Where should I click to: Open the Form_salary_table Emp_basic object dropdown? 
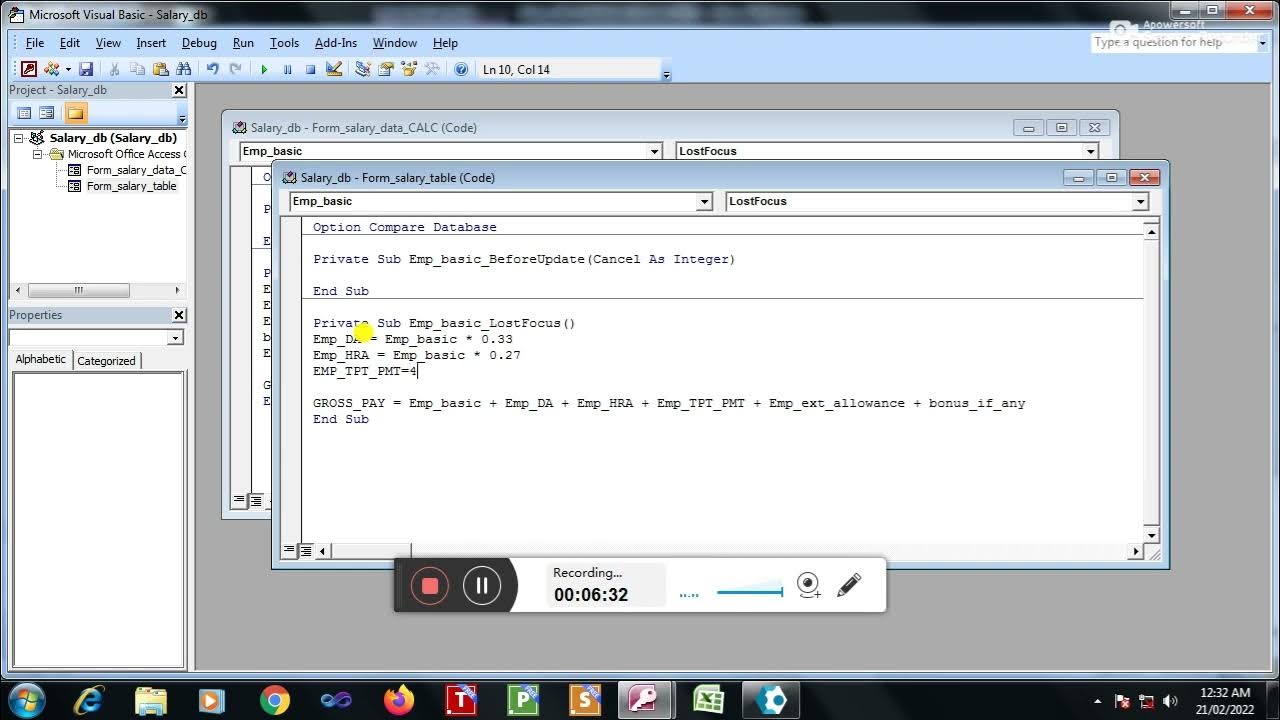coord(704,201)
